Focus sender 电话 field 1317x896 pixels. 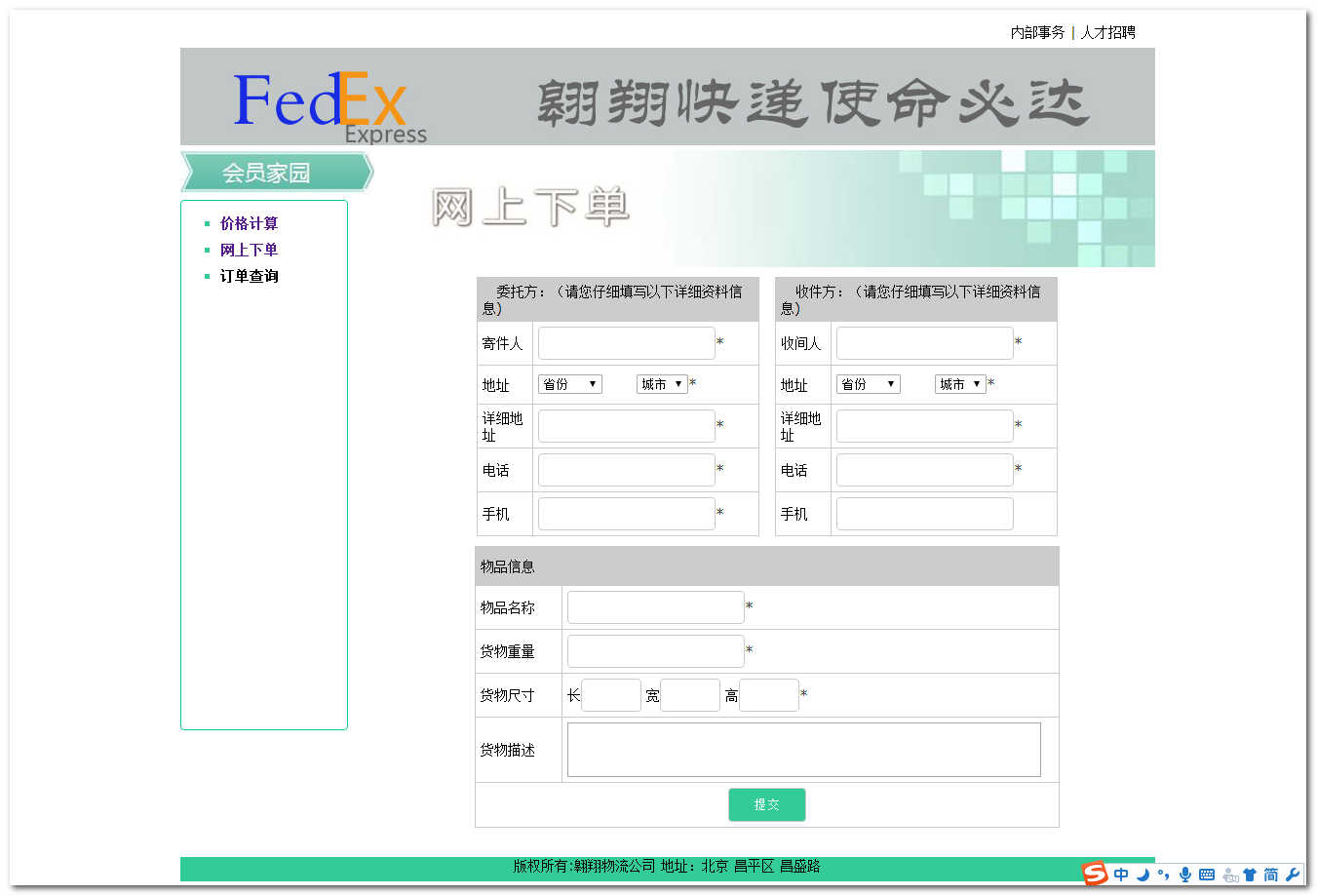pyautogui.click(x=627, y=470)
